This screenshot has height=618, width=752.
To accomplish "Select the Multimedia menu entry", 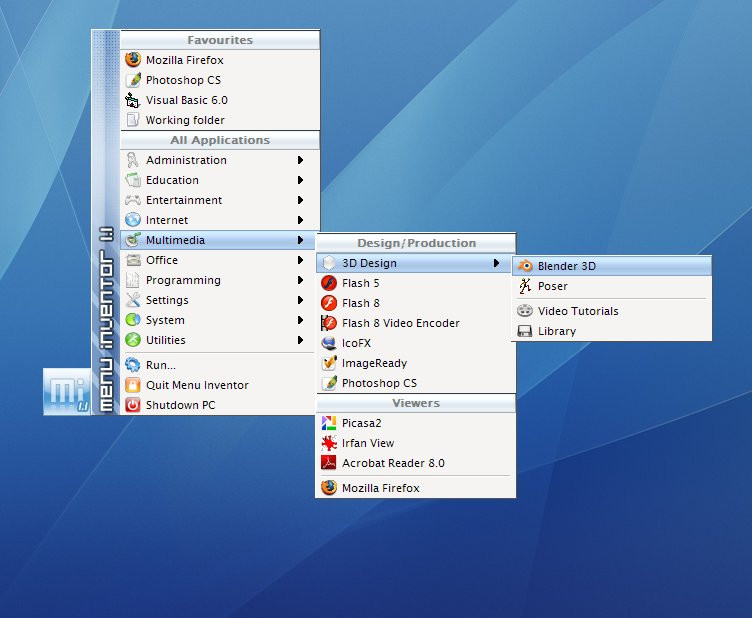I will click(220, 240).
